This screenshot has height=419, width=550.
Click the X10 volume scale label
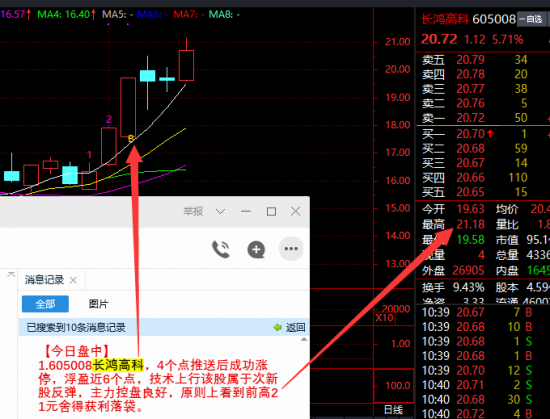point(384,318)
